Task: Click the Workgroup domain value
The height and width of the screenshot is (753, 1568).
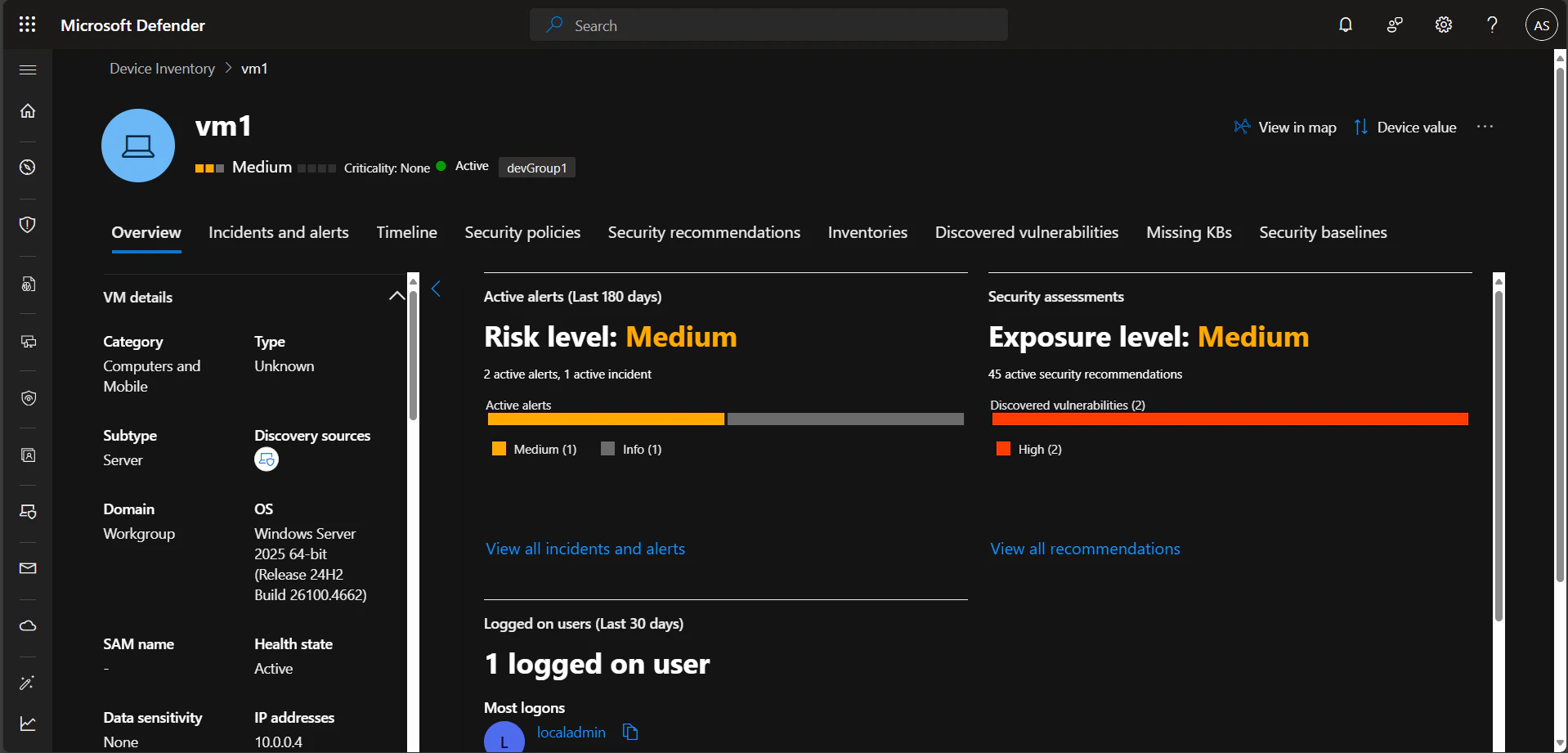Action: (x=139, y=533)
